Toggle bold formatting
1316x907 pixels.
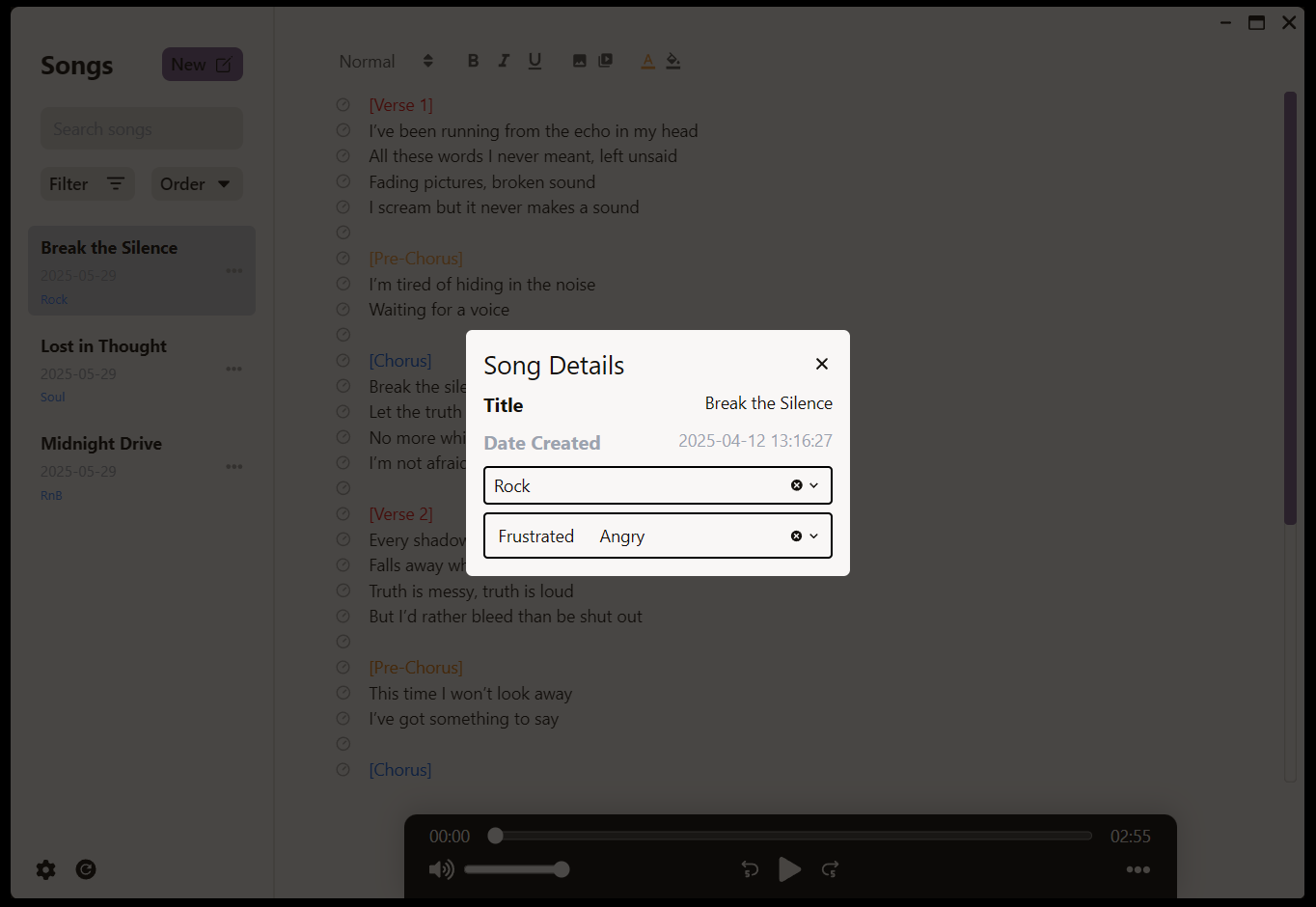(x=473, y=61)
